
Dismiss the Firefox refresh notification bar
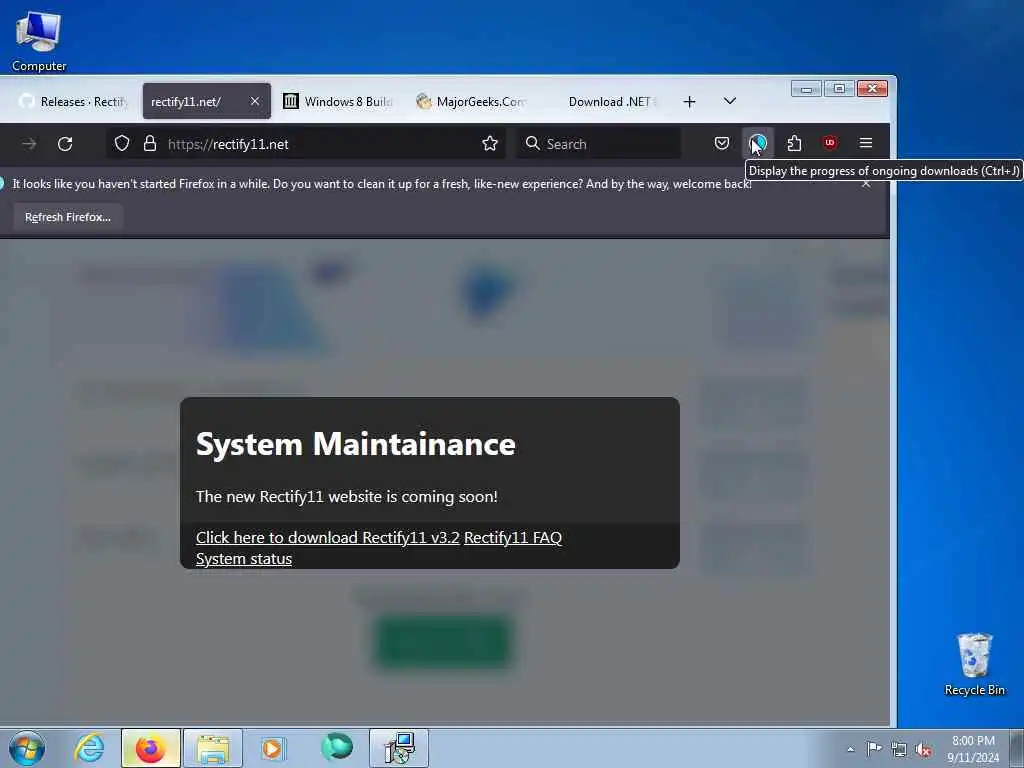click(866, 184)
